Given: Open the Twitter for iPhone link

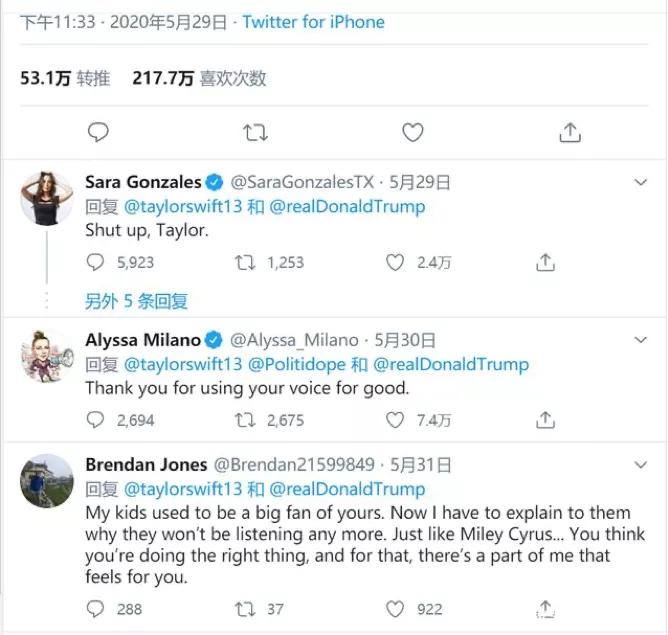Looking at the screenshot, I should pyautogui.click(x=313, y=22).
